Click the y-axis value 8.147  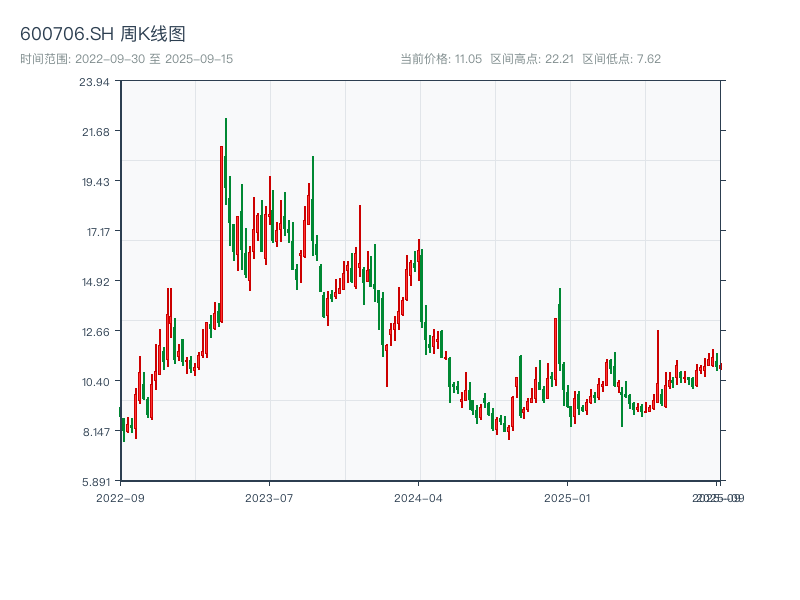coord(96,432)
